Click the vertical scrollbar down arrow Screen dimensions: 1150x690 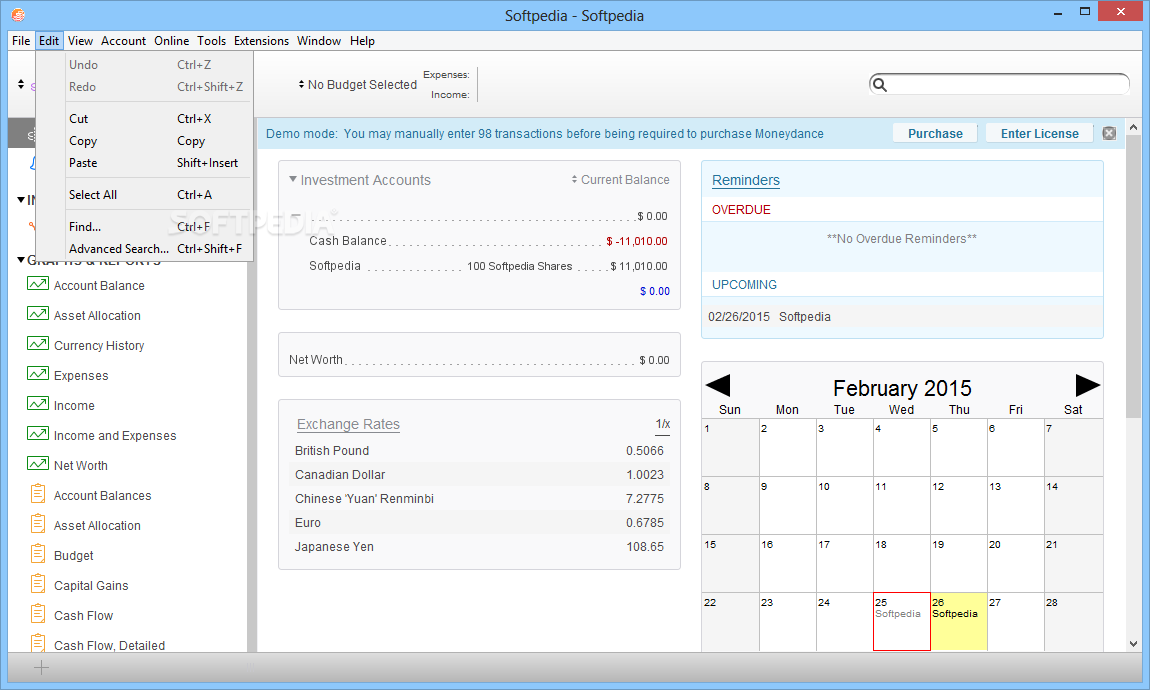(1133, 644)
